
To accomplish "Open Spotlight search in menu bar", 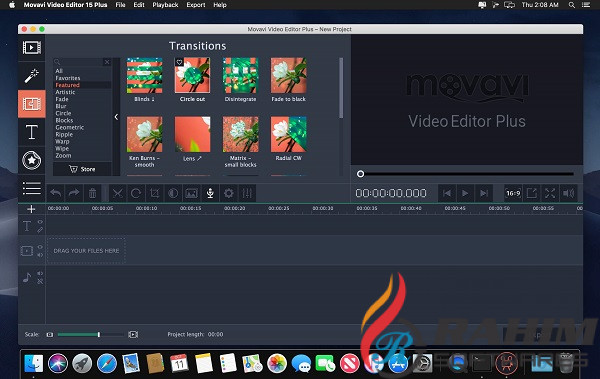I will tap(571, 5).
